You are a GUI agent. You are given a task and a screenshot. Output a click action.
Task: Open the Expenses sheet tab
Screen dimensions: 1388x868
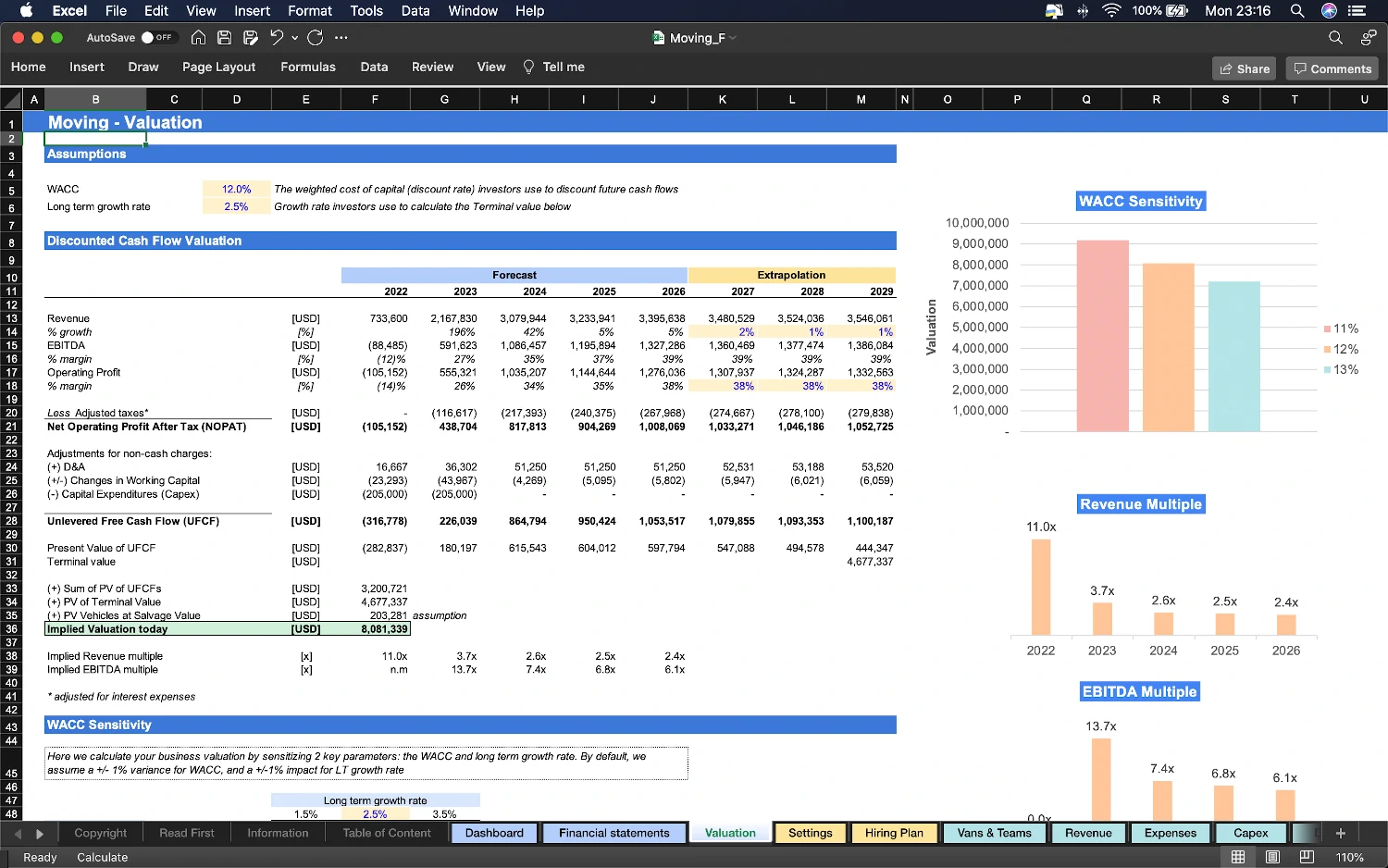pos(1171,833)
